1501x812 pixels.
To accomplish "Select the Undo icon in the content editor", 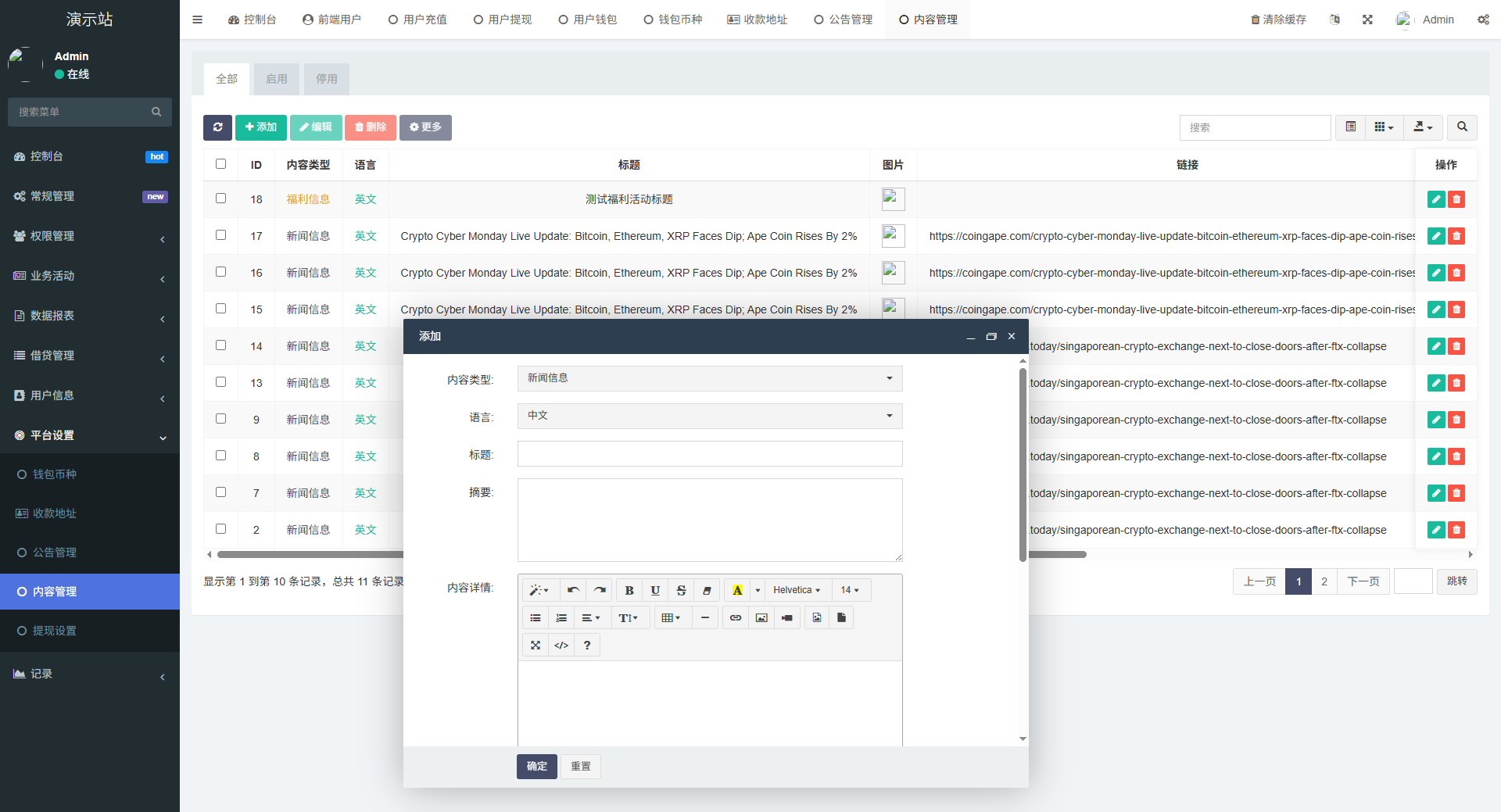I will click(x=573, y=590).
